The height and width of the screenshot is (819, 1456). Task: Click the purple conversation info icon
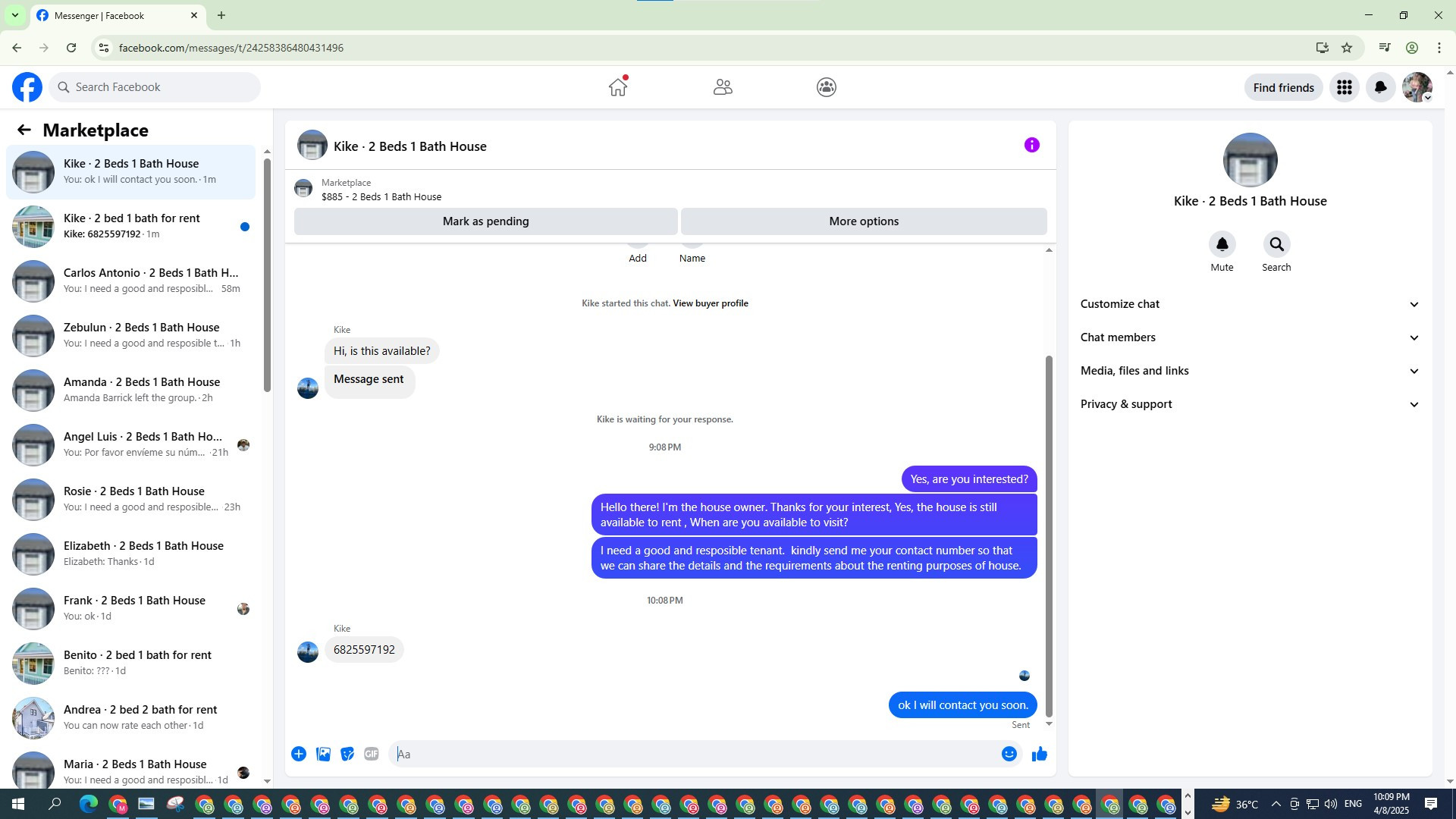click(x=1031, y=145)
